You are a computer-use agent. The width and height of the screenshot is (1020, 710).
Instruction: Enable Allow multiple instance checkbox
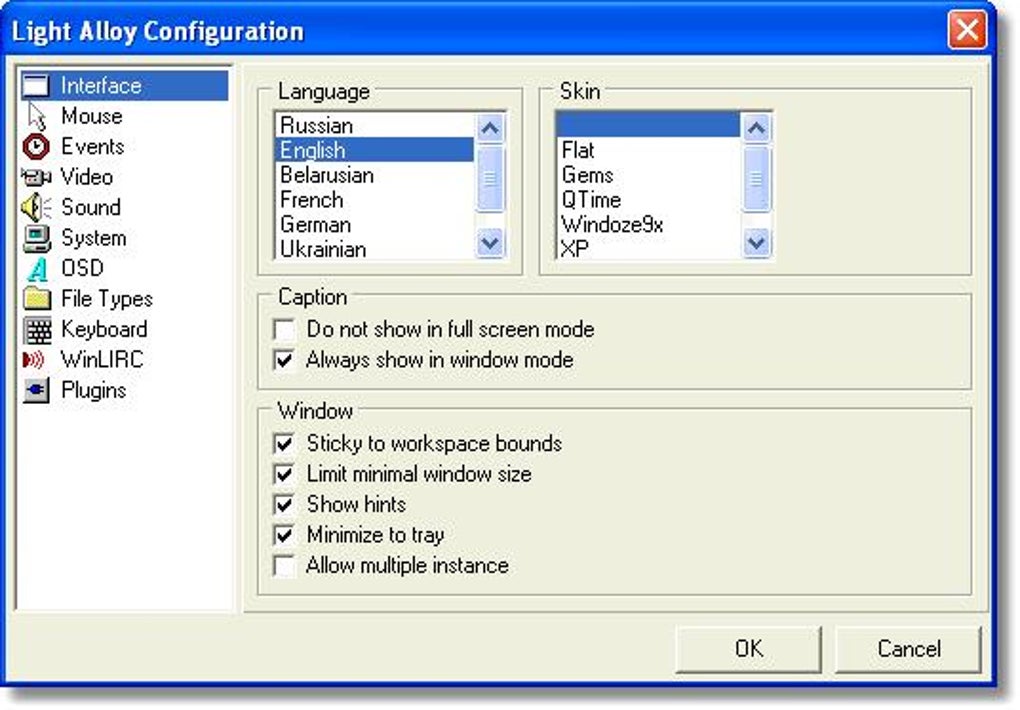pos(286,566)
